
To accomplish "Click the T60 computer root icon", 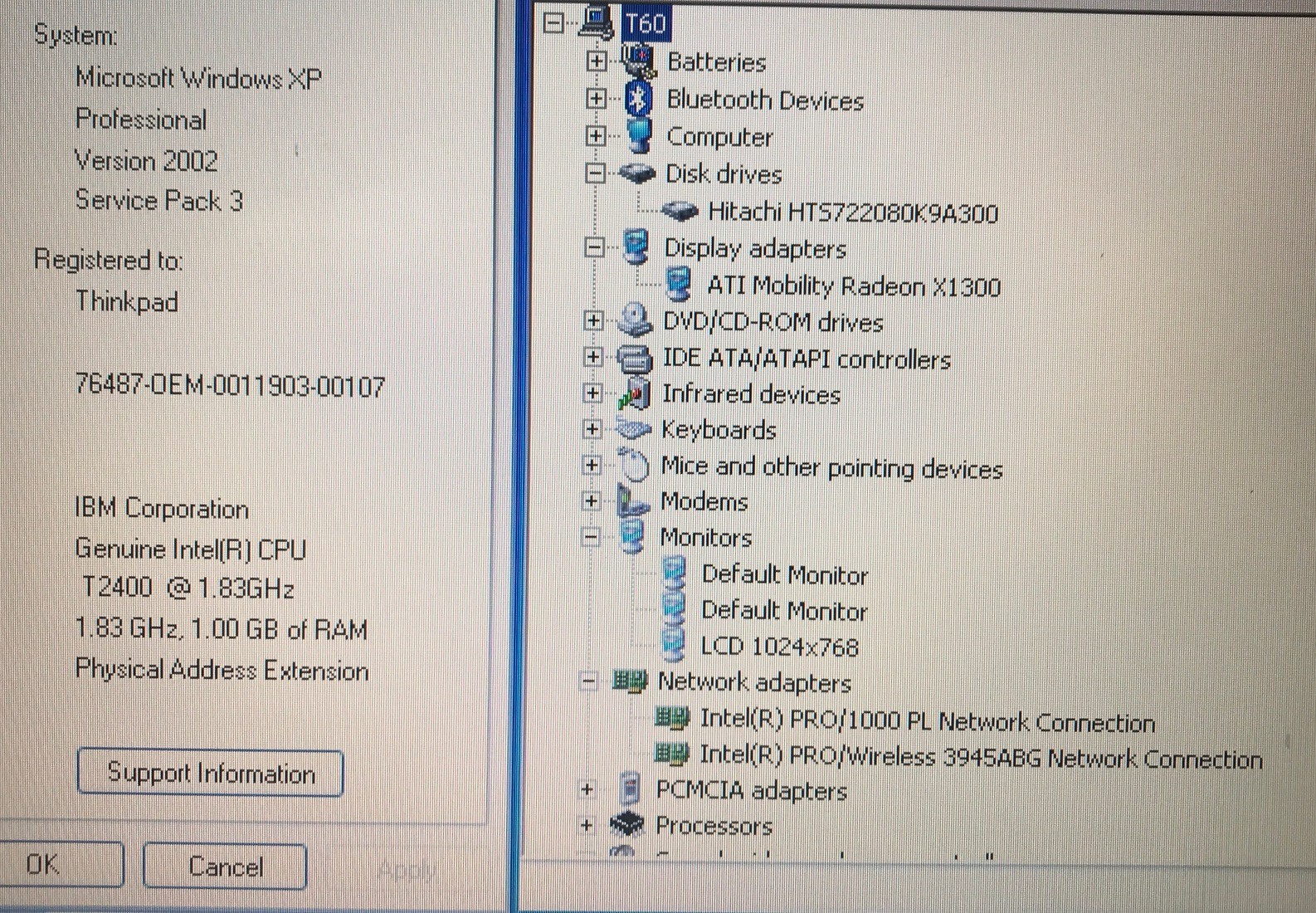I will click(597, 22).
